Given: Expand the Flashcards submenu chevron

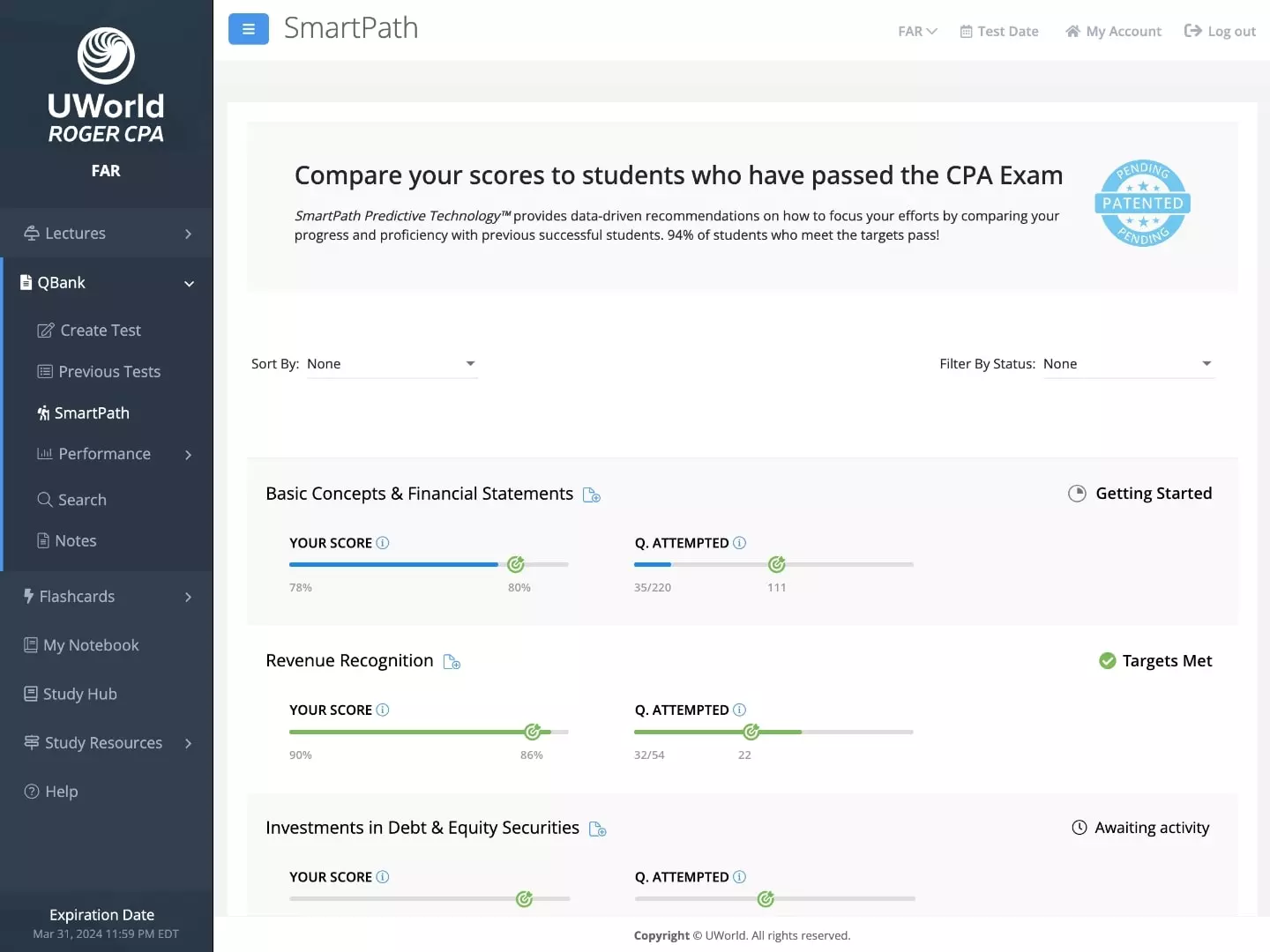Looking at the screenshot, I should point(188,598).
